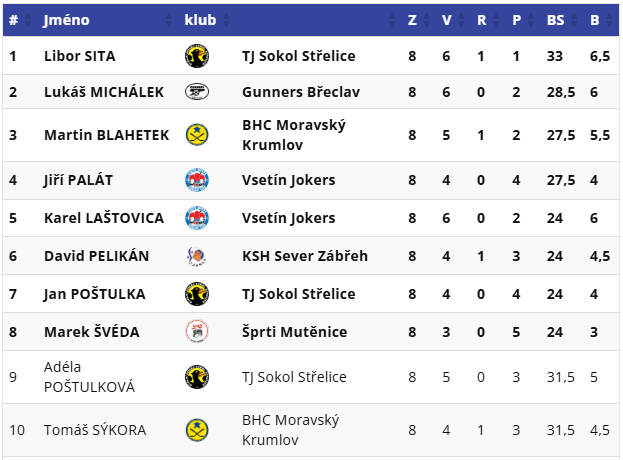Image resolution: width=623 pixels, height=460 pixels.
Task: Click the Vsetín Jokers logo in Jiří PALÁT's row
Action: [197, 180]
